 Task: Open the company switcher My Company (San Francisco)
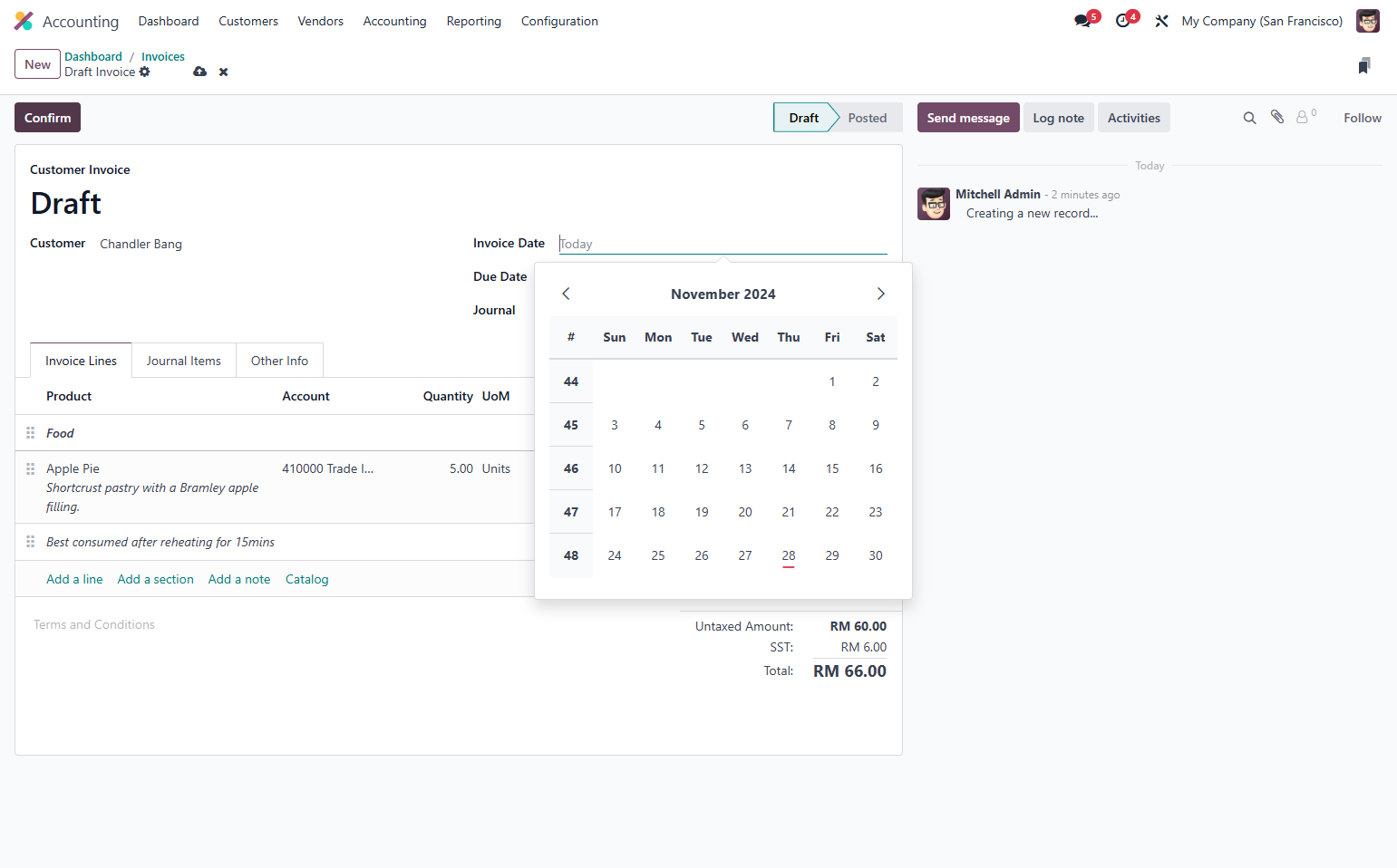(1262, 21)
